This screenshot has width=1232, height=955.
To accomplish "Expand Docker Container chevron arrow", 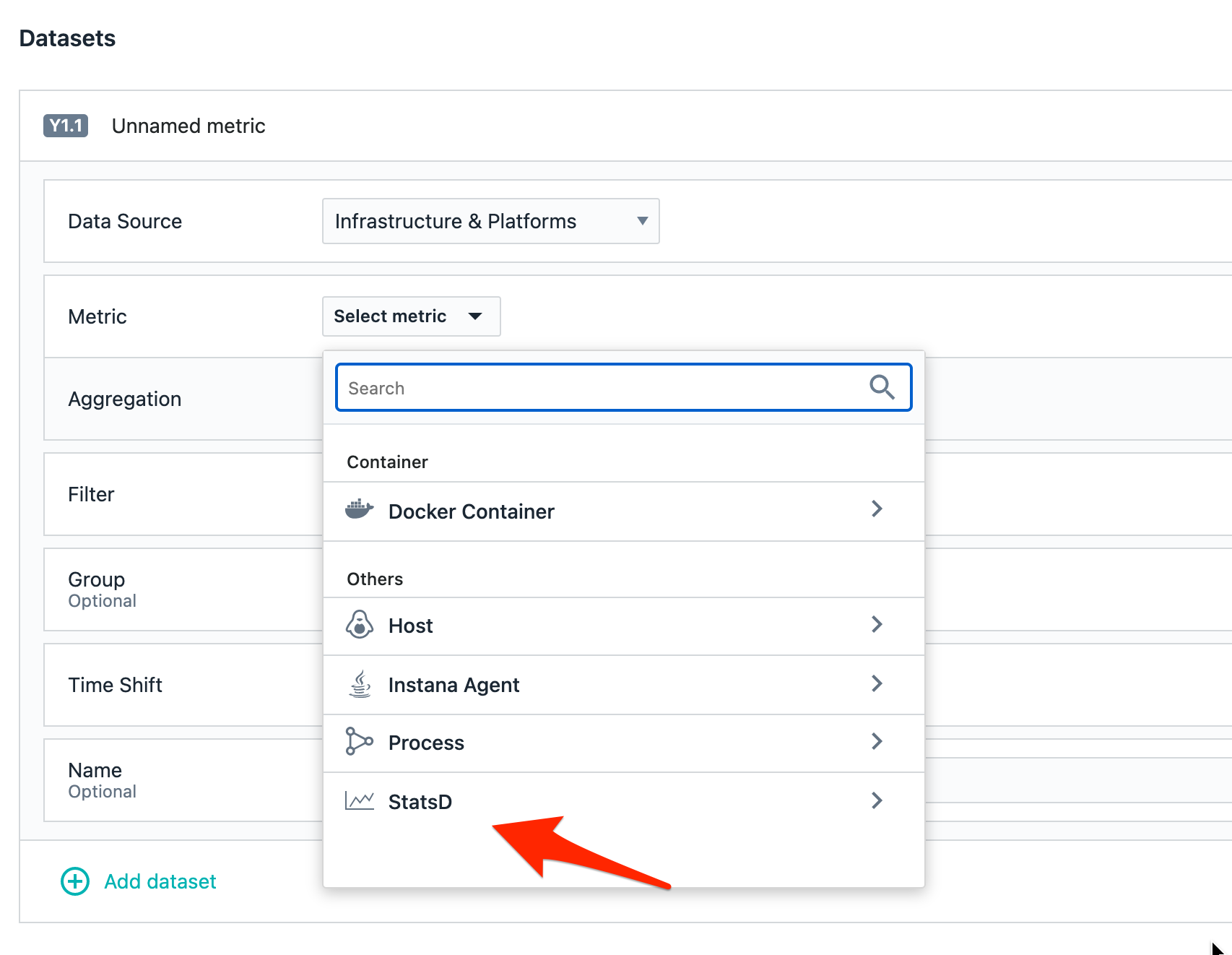I will [877, 509].
